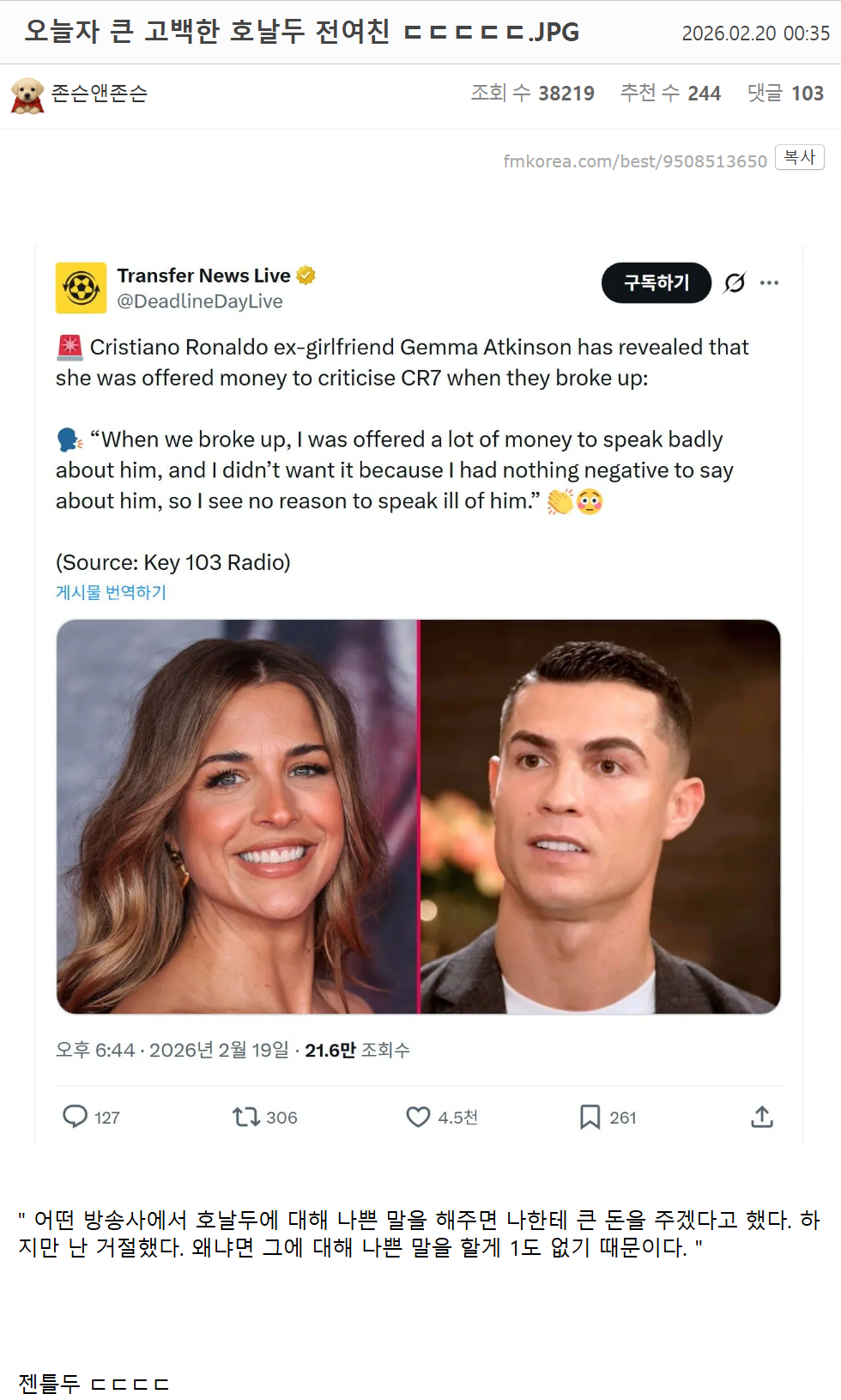Image resolution: width=841 pixels, height=1400 pixels.
Task: Click the 구독하기 subscribe button
Action: pyautogui.click(x=656, y=282)
